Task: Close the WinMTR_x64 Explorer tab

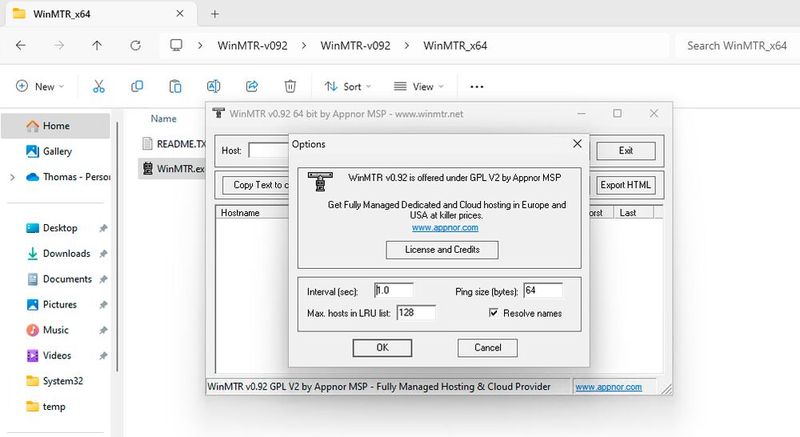Action: pyautogui.click(x=180, y=14)
